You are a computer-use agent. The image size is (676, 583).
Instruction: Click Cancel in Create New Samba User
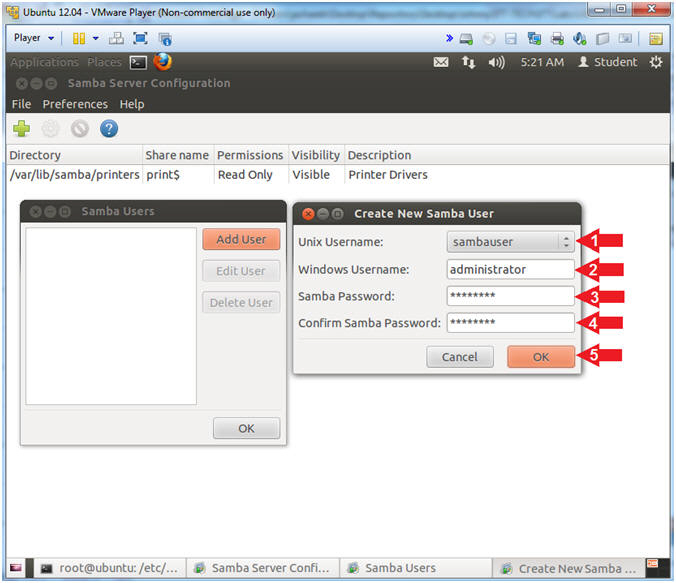coord(460,357)
